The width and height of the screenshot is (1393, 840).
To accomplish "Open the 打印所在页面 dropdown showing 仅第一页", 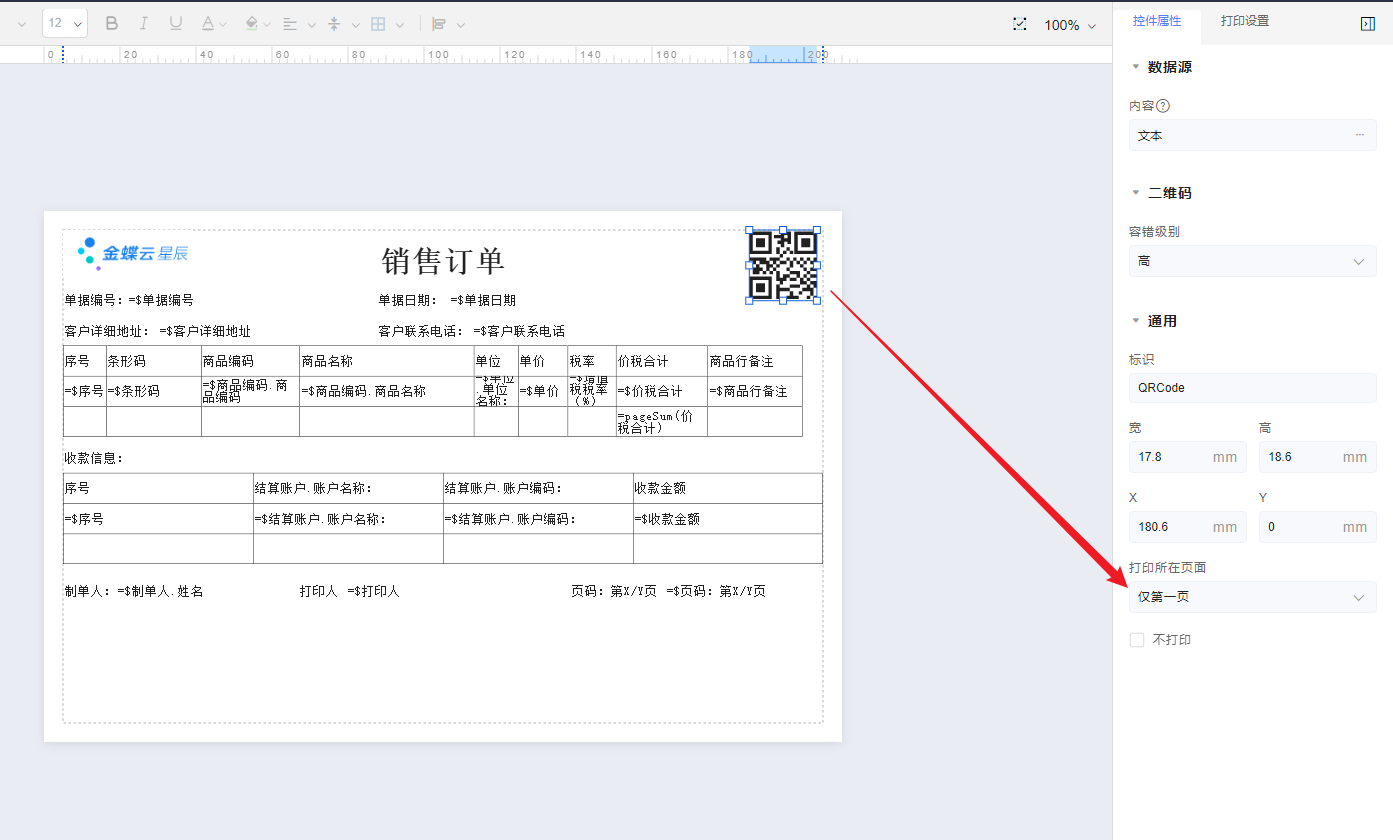I will [x=1252, y=597].
